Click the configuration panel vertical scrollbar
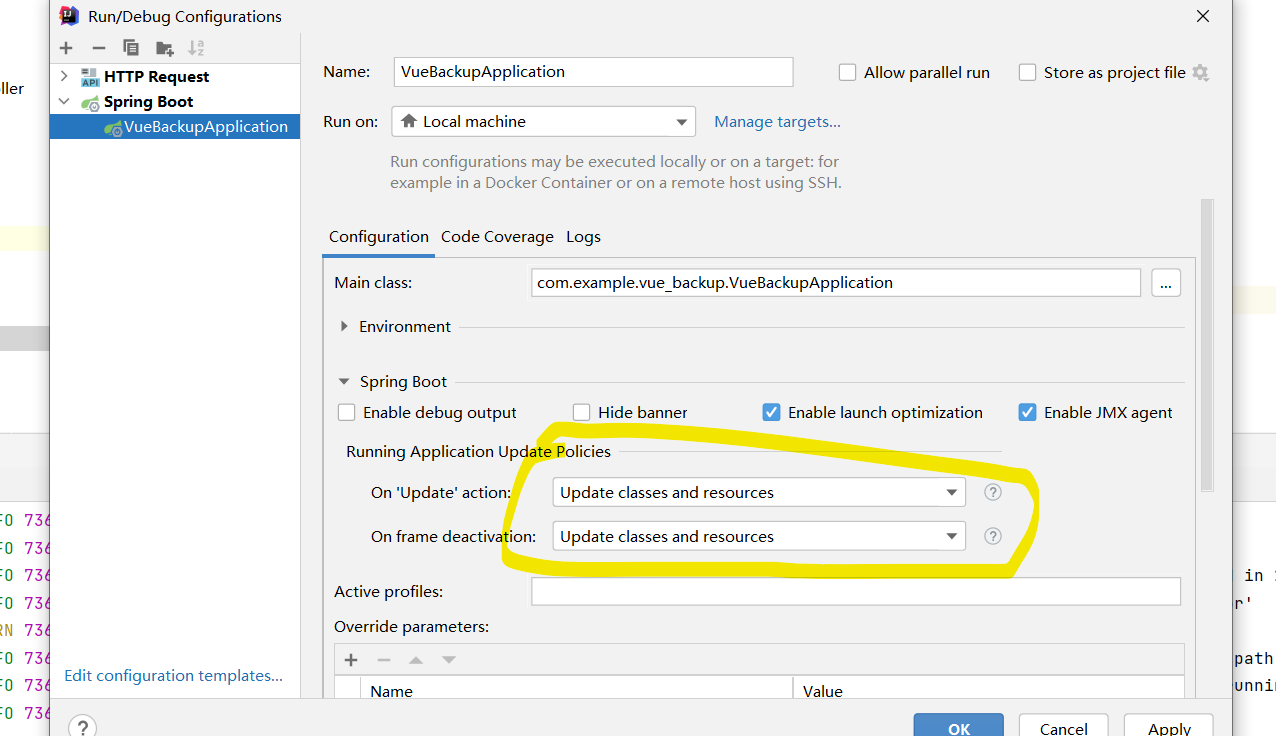The image size is (1276, 736). [1207, 345]
